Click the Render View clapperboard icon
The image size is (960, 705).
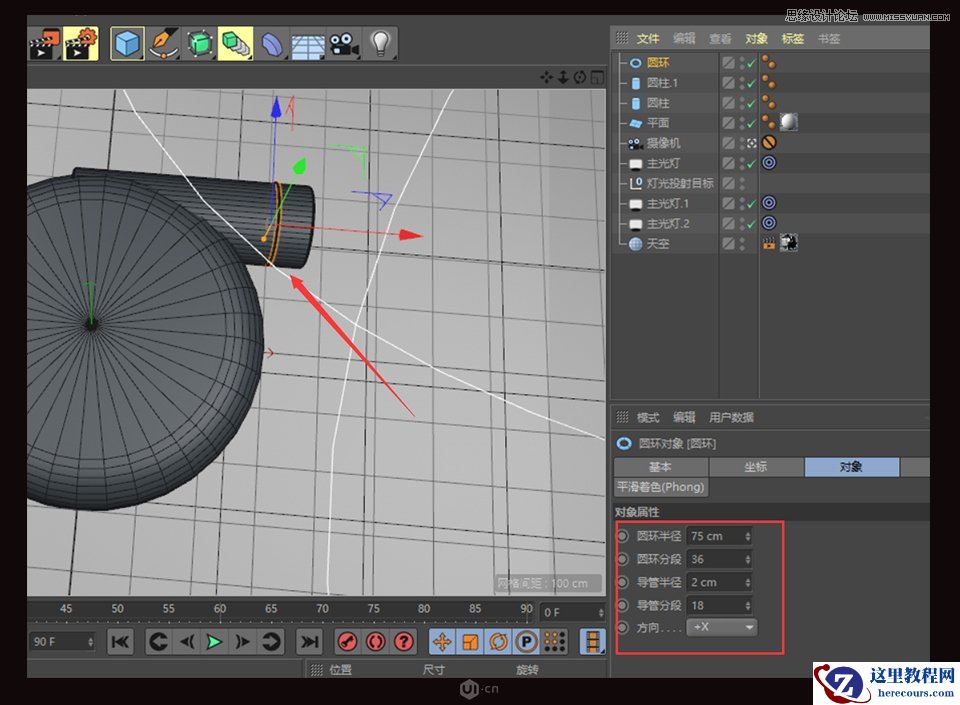(x=42, y=41)
